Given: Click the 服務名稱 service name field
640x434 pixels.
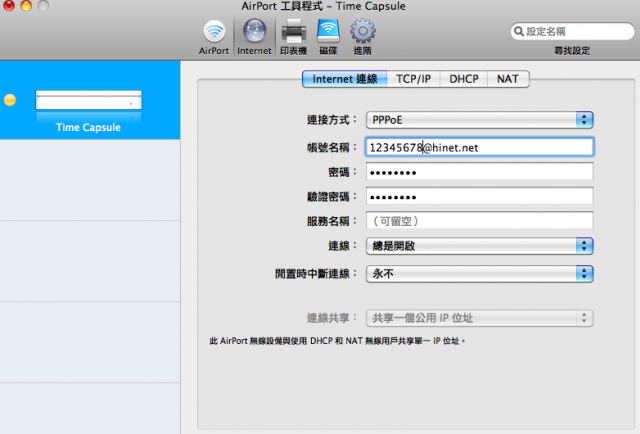Looking at the screenshot, I should [x=480, y=221].
